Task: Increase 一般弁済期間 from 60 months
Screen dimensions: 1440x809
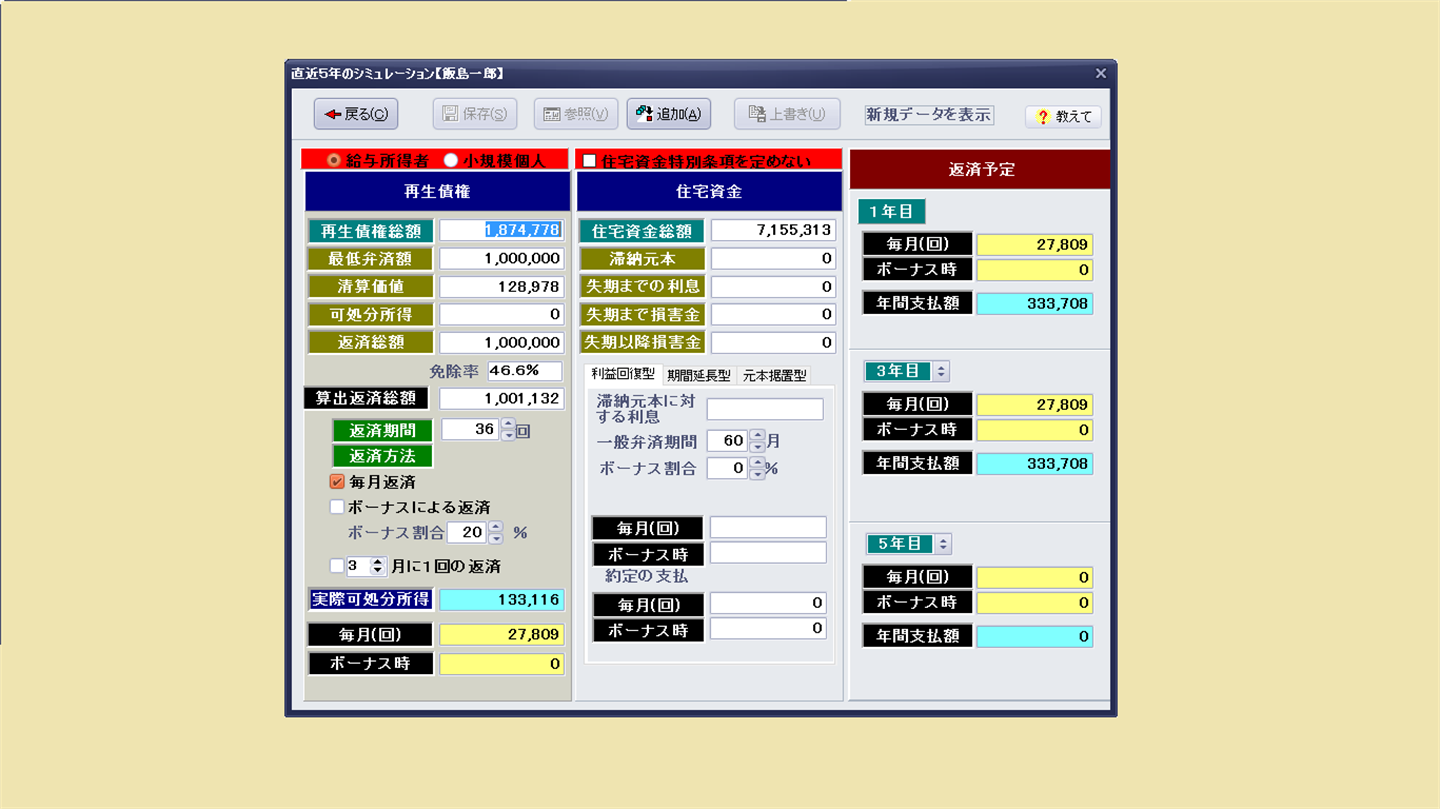Action: click(x=757, y=435)
